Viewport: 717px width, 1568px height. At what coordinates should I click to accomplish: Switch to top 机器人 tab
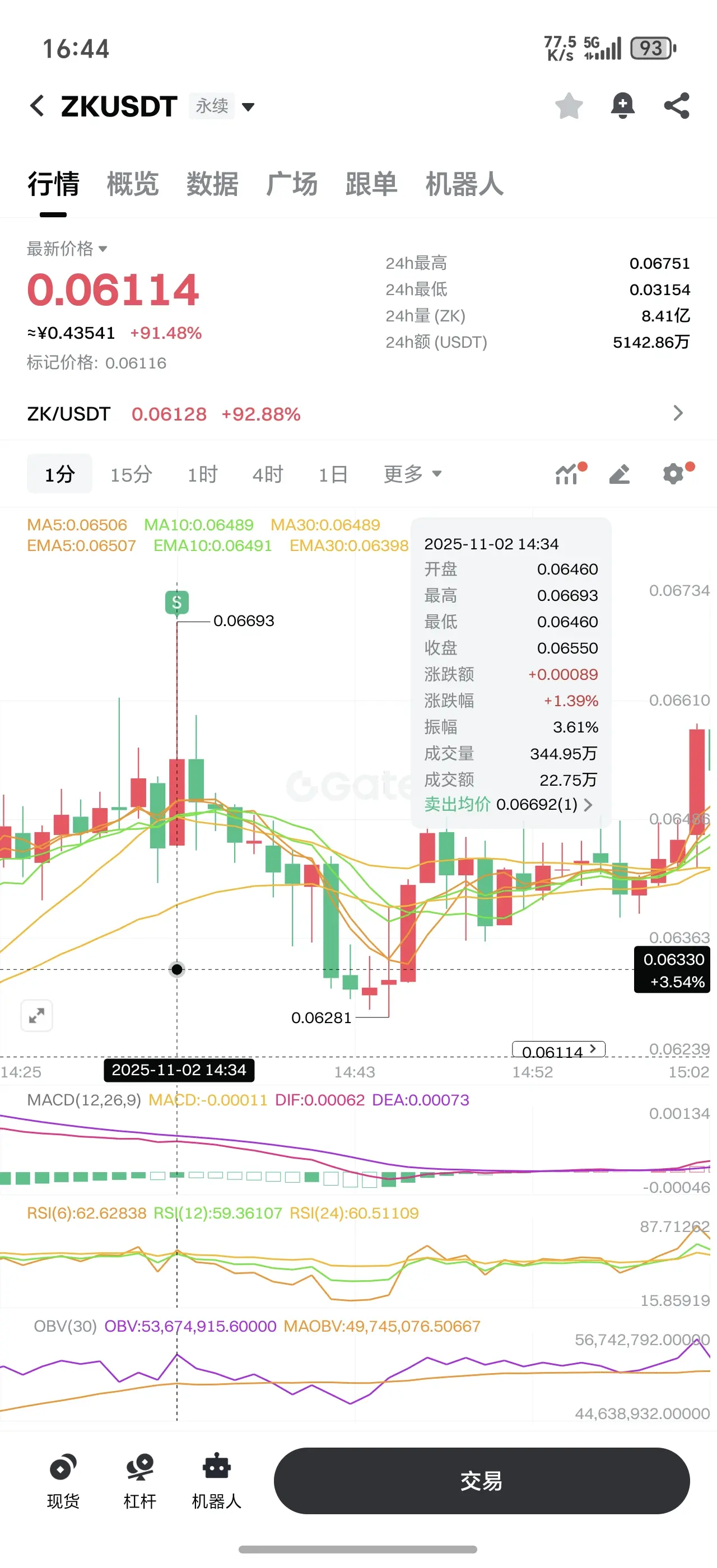tap(464, 184)
